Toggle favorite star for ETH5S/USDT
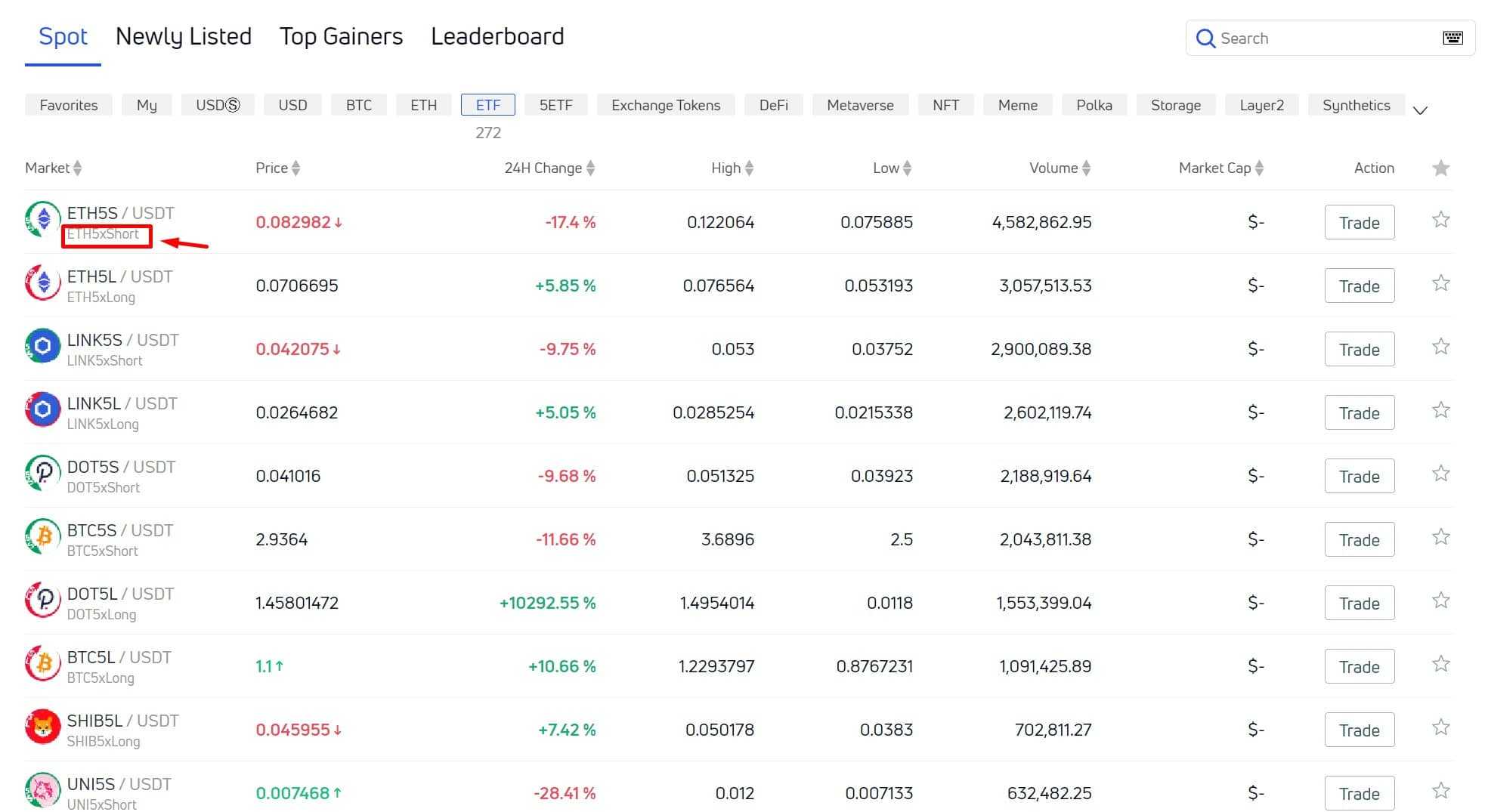Image resolution: width=1488 pixels, height=812 pixels. click(x=1440, y=221)
